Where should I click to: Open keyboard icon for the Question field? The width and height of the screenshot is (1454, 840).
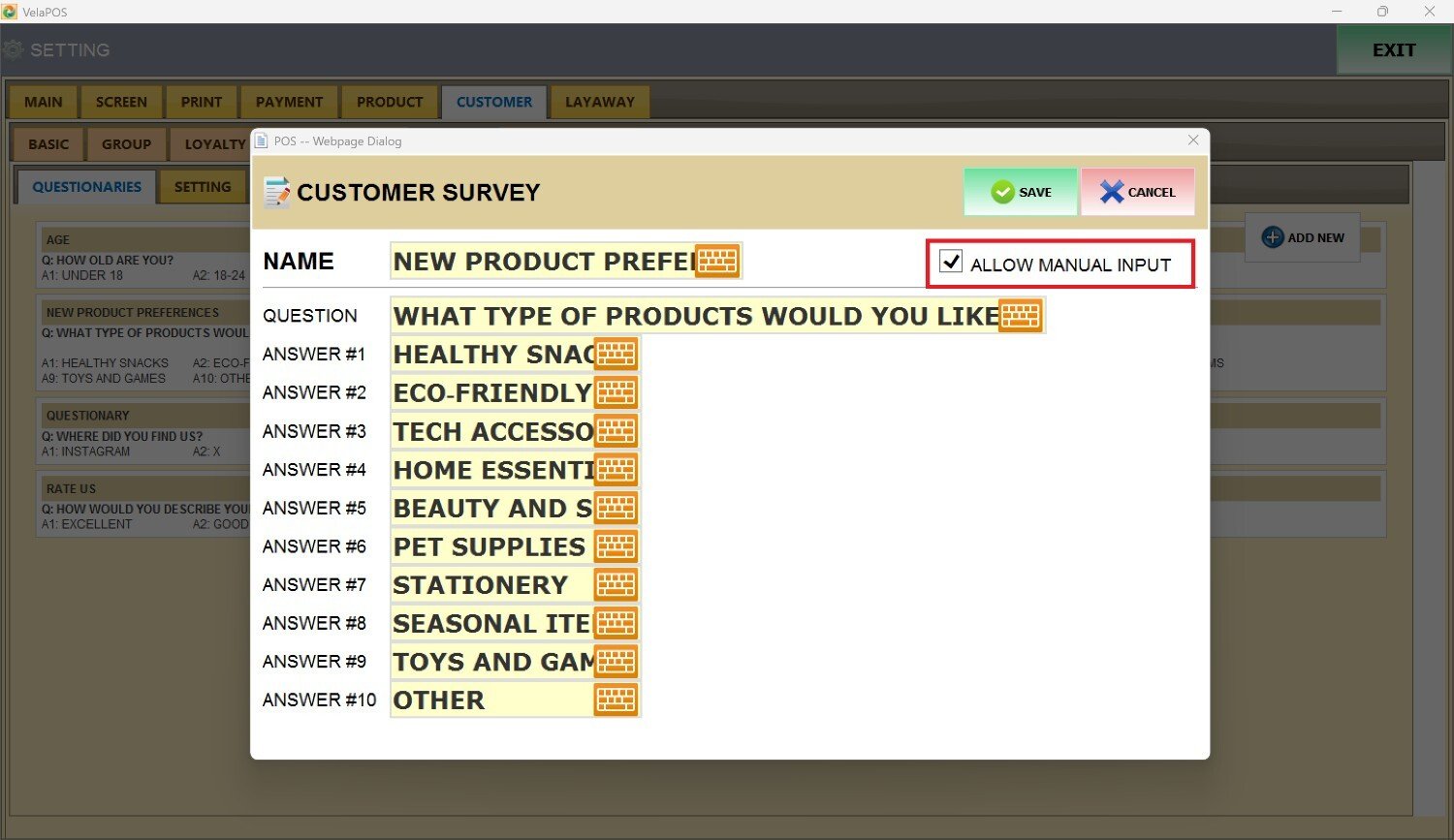1021,316
